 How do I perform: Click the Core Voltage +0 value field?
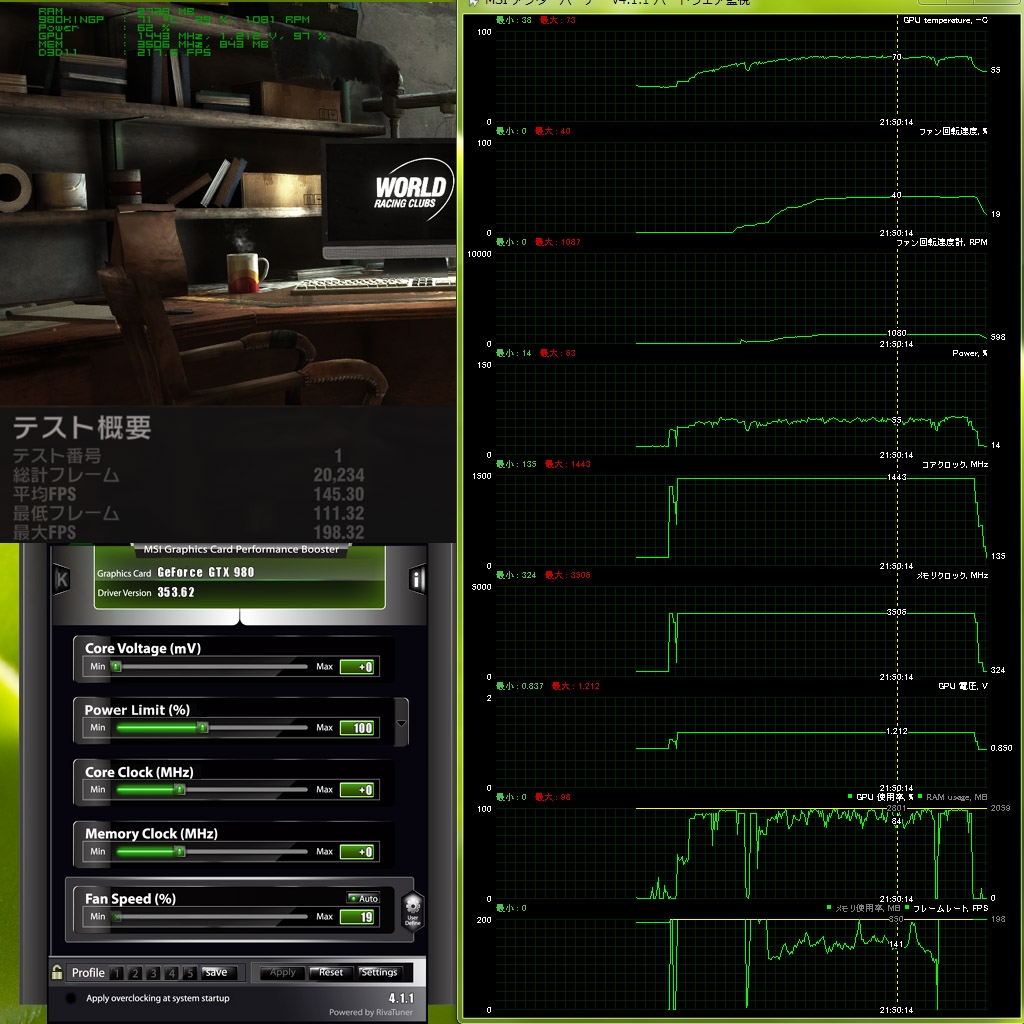(357, 667)
